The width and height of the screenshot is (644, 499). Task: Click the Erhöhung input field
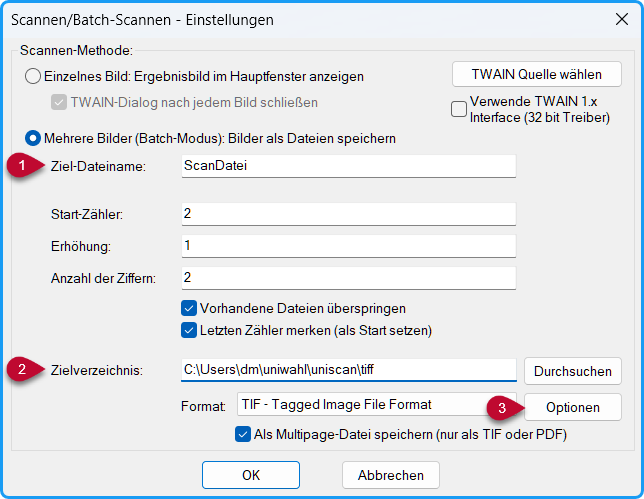349,246
